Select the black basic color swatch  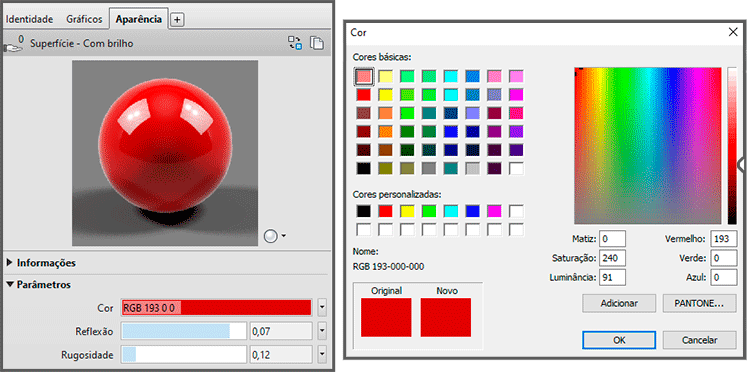tap(364, 168)
